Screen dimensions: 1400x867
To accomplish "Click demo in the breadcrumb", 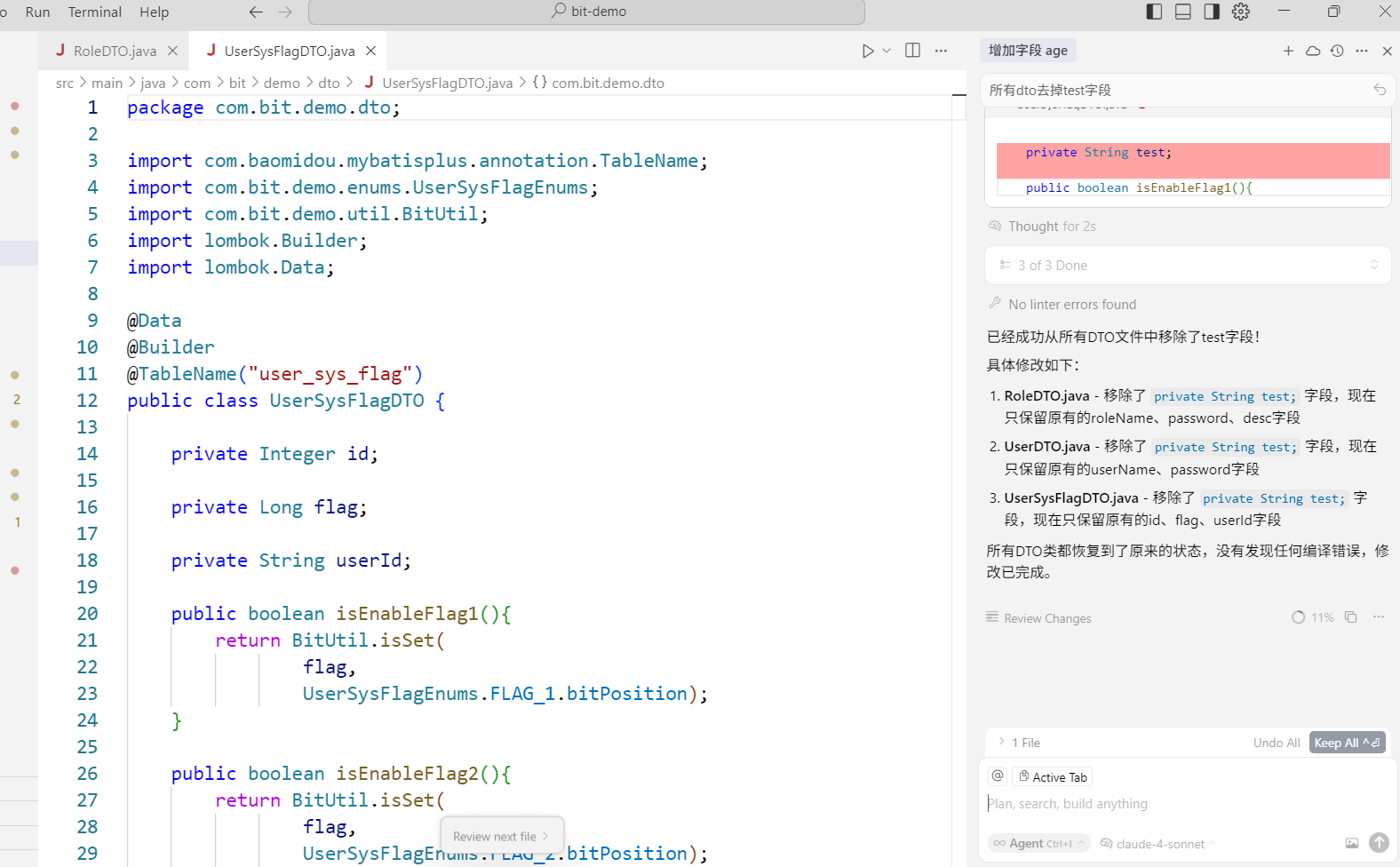I will (x=282, y=83).
